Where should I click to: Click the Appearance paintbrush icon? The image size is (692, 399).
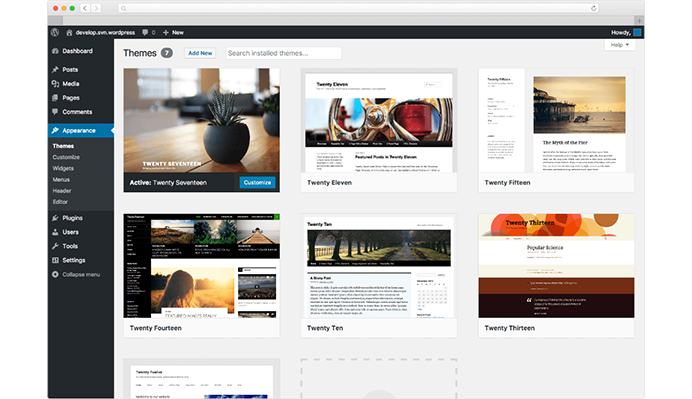click(55, 130)
